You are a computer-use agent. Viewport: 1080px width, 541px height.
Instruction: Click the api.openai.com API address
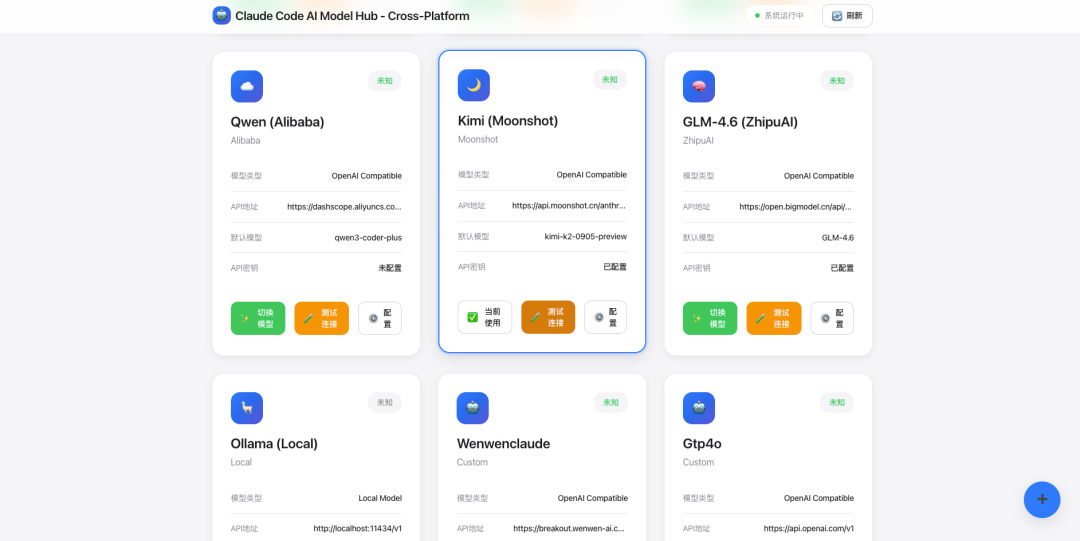tap(809, 529)
